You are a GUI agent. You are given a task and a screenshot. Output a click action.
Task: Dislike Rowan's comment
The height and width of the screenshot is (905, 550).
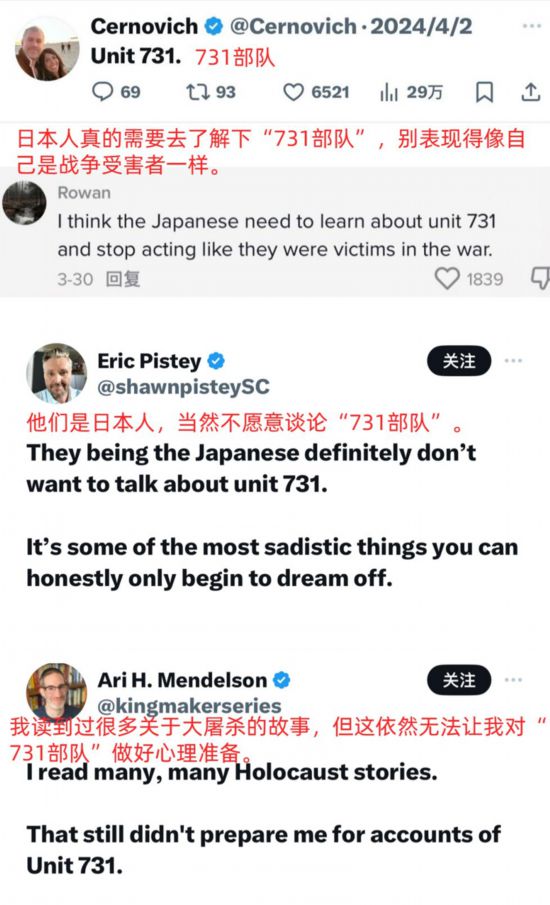(541, 279)
